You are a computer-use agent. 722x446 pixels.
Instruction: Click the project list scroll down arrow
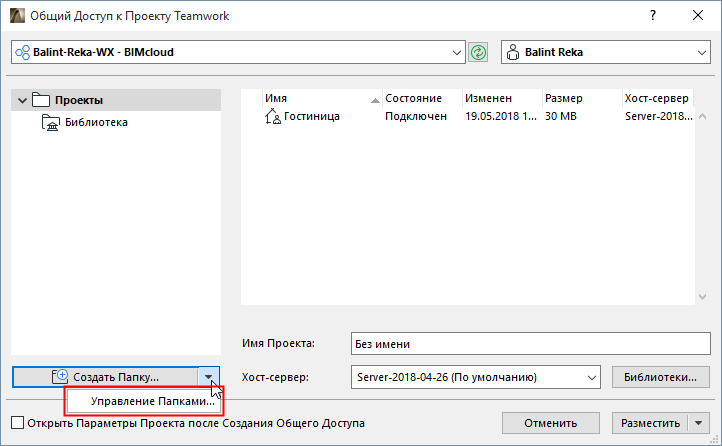702,297
